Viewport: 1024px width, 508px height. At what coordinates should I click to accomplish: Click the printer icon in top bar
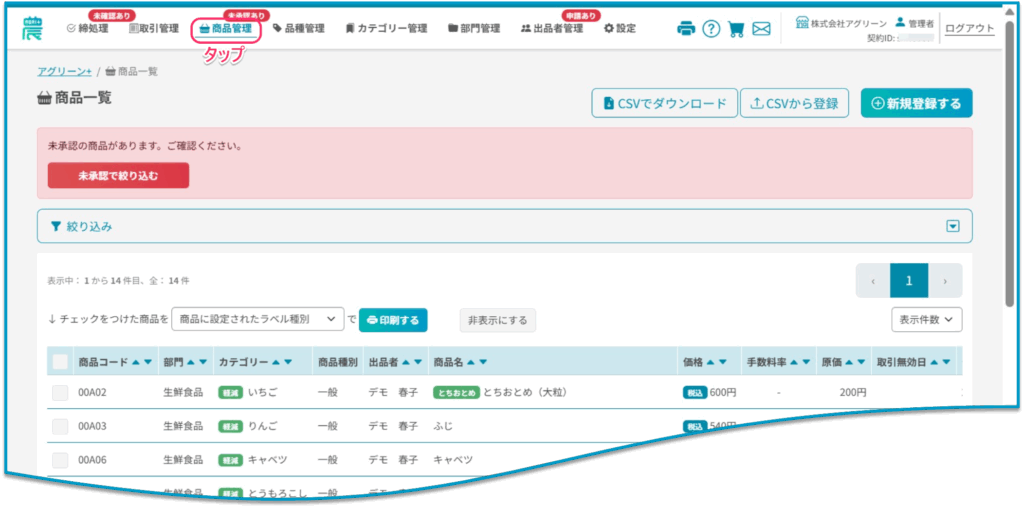pos(686,29)
